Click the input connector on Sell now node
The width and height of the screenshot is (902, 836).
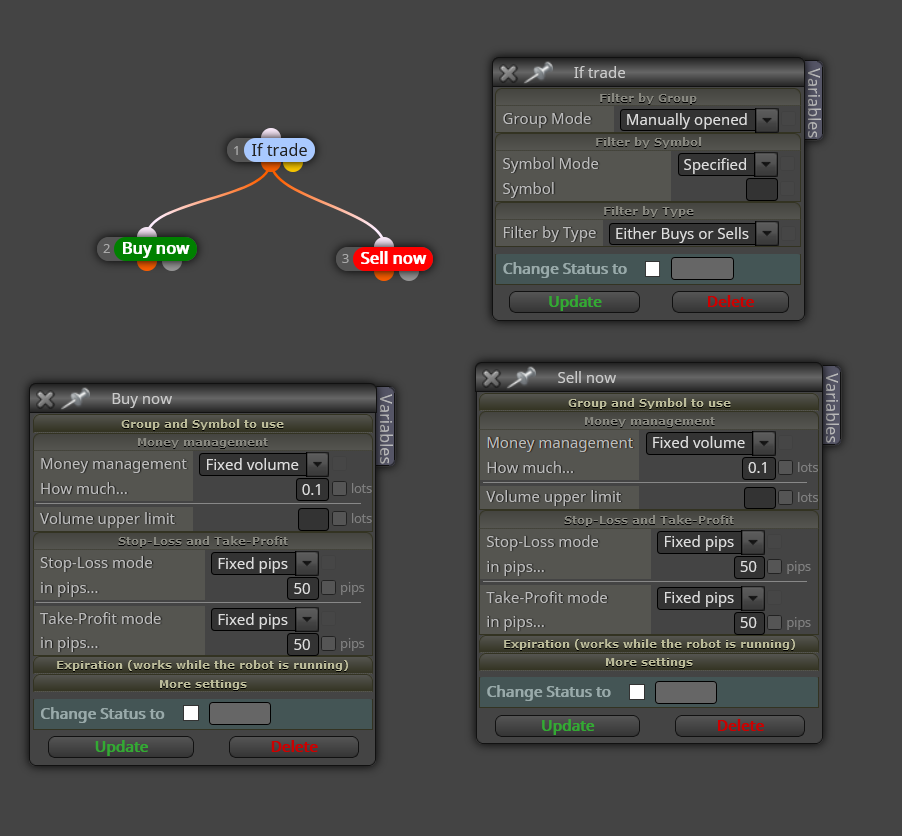(384, 242)
